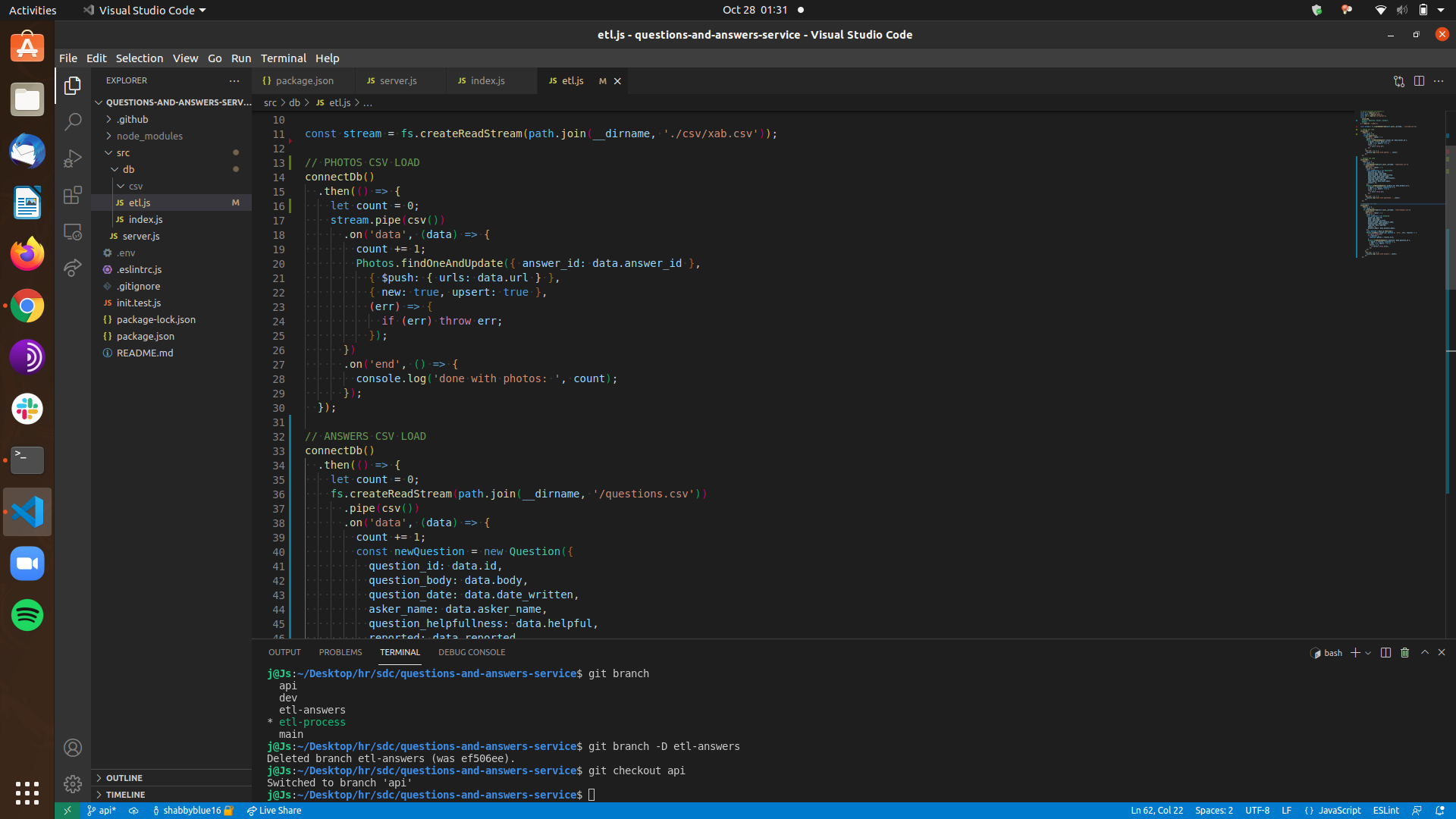This screenshot has width=1456, height=819.
Task: Open README.md in explorer
Action: (145, 353)
